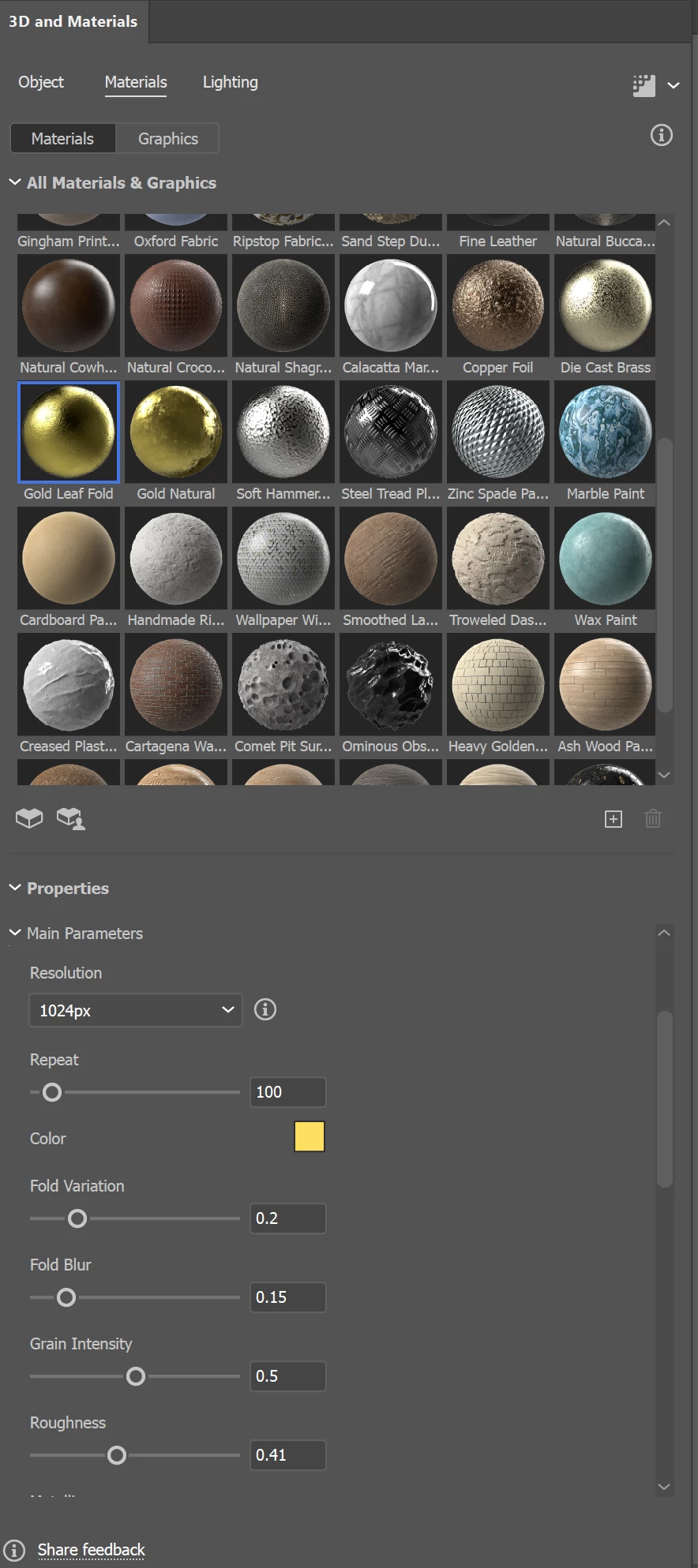Image resolution: width=698 pixels, height=1568 pixels.
Task: Switch to the Lighting tab
Action: click(231, 82)
